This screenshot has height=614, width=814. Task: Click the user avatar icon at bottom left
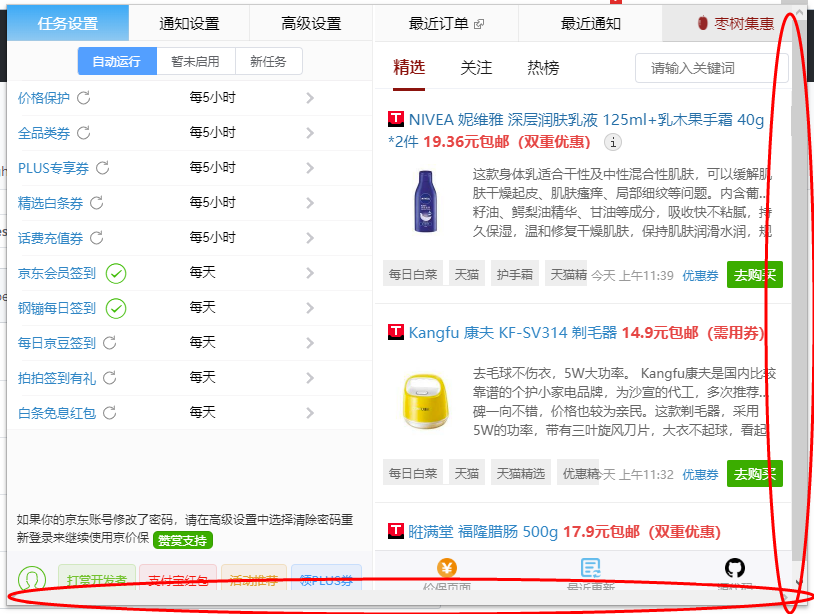[x=32, y=578]
